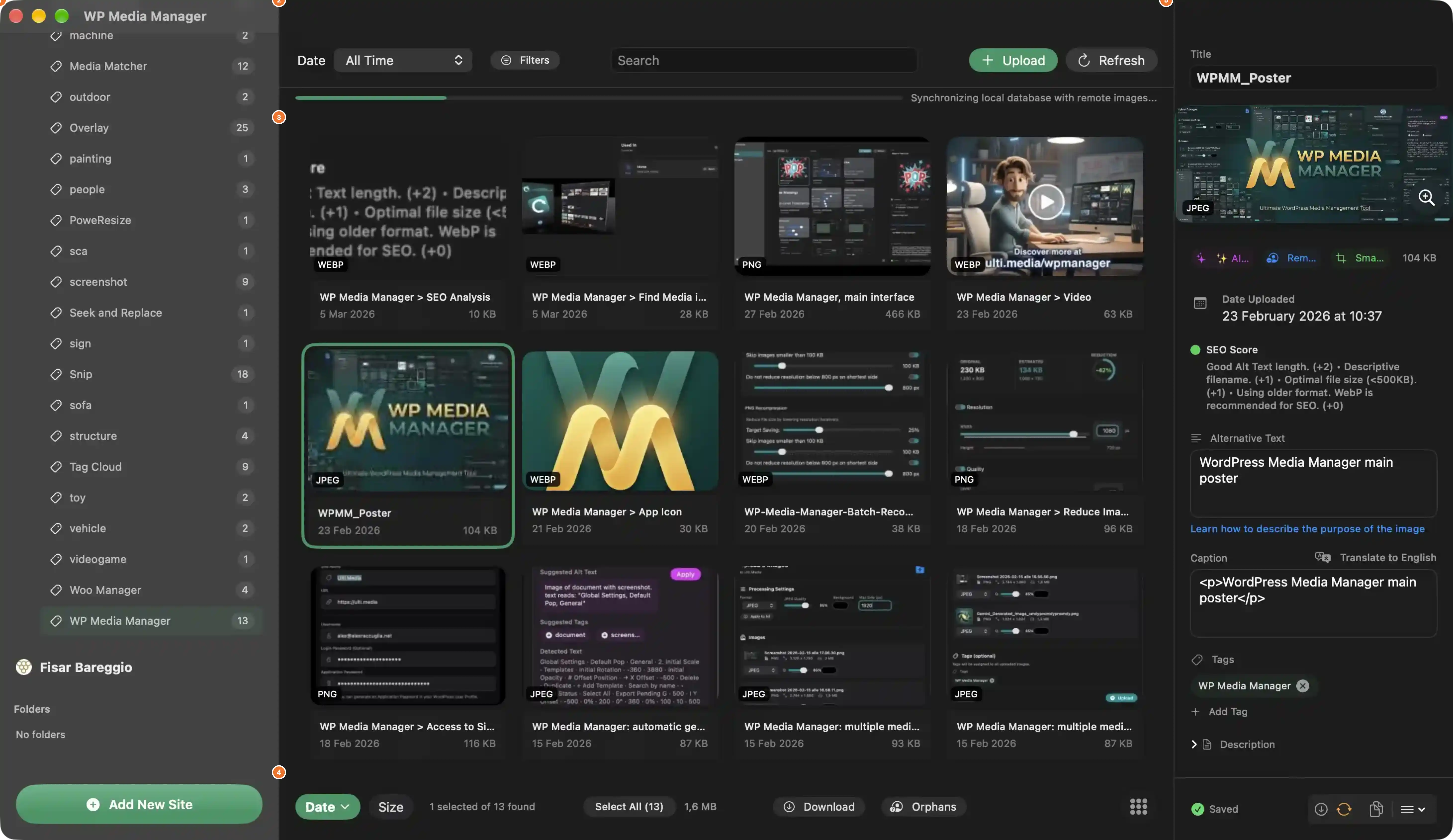The height and width of the screenshot is (840, 1453).
Task: Click the synchronizing progress bar
Action: coord(598,98)
